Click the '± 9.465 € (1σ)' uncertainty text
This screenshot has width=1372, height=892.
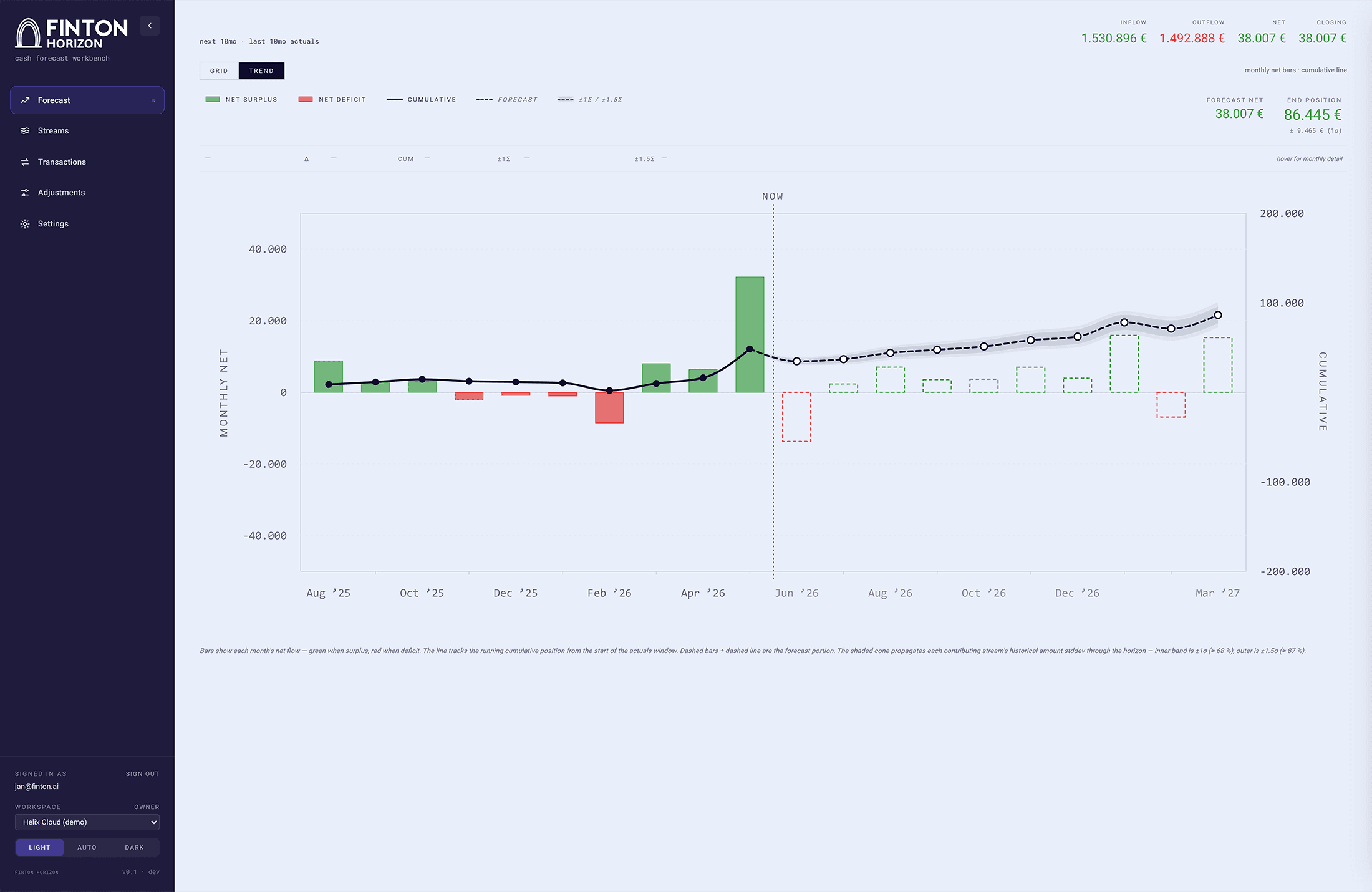click(1315, 131)
